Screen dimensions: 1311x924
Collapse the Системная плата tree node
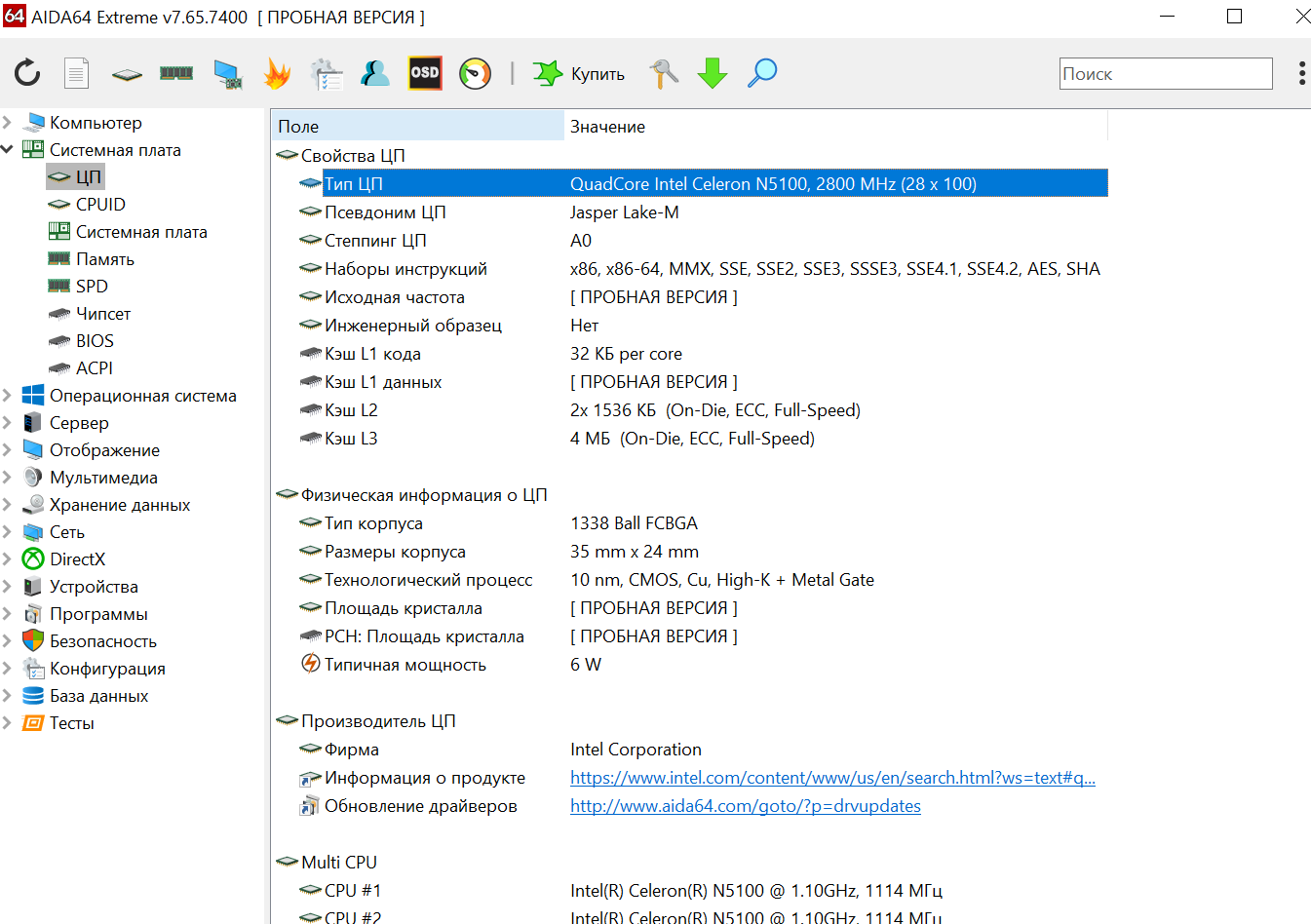(8, 150)
